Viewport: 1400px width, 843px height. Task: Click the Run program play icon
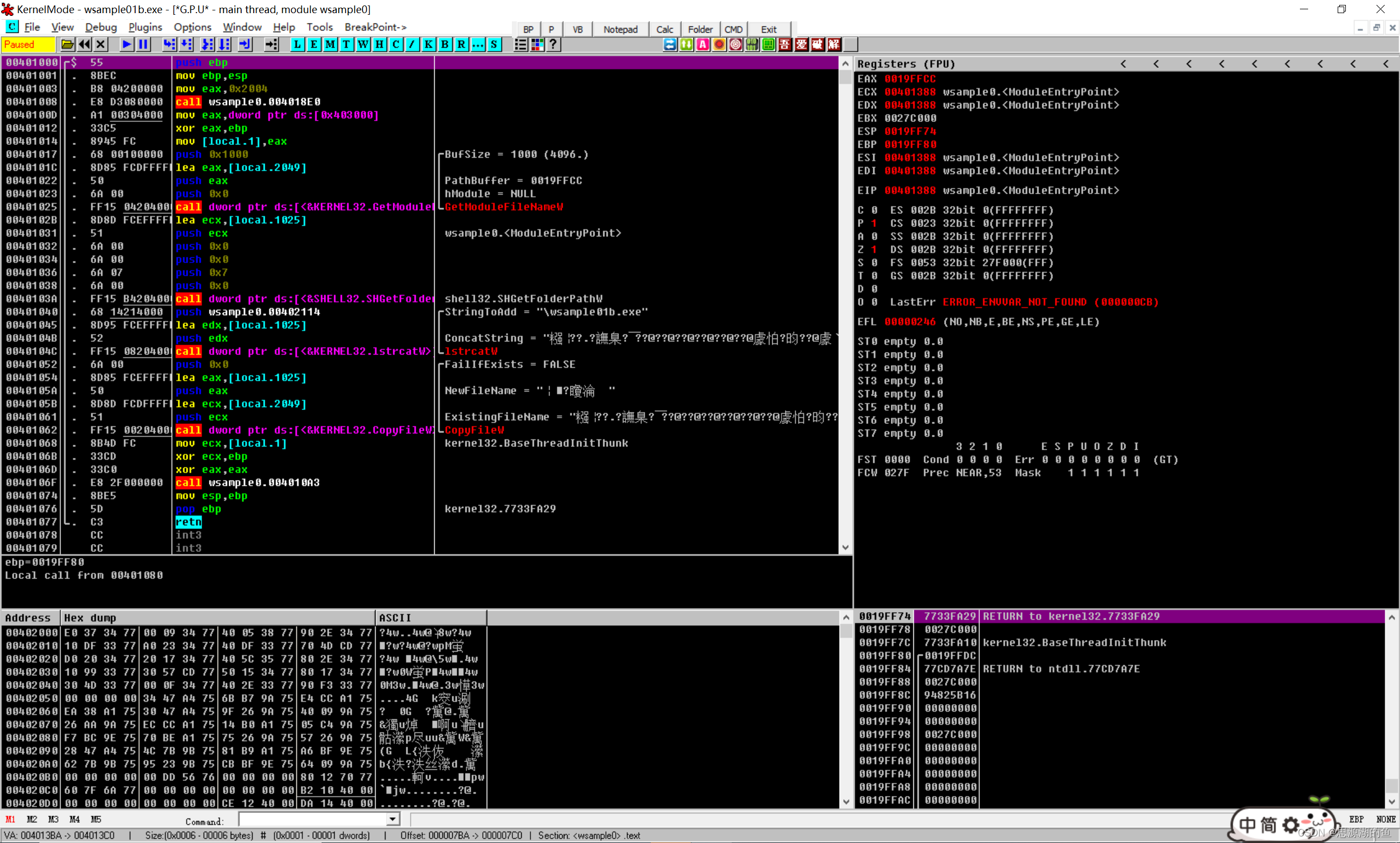pyautogui.click(x=127, y=44)
